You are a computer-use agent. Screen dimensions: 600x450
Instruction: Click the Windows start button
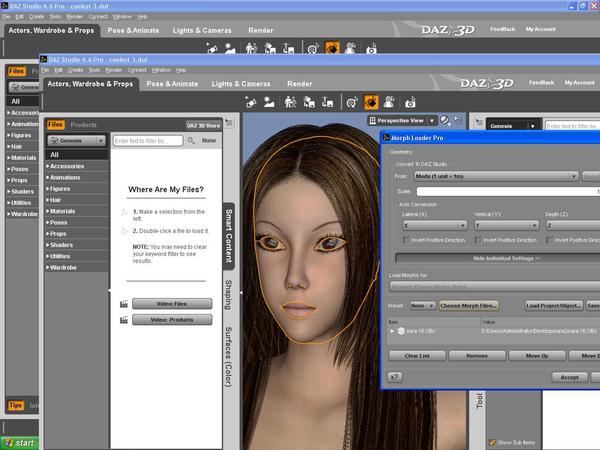coord(20,443)
